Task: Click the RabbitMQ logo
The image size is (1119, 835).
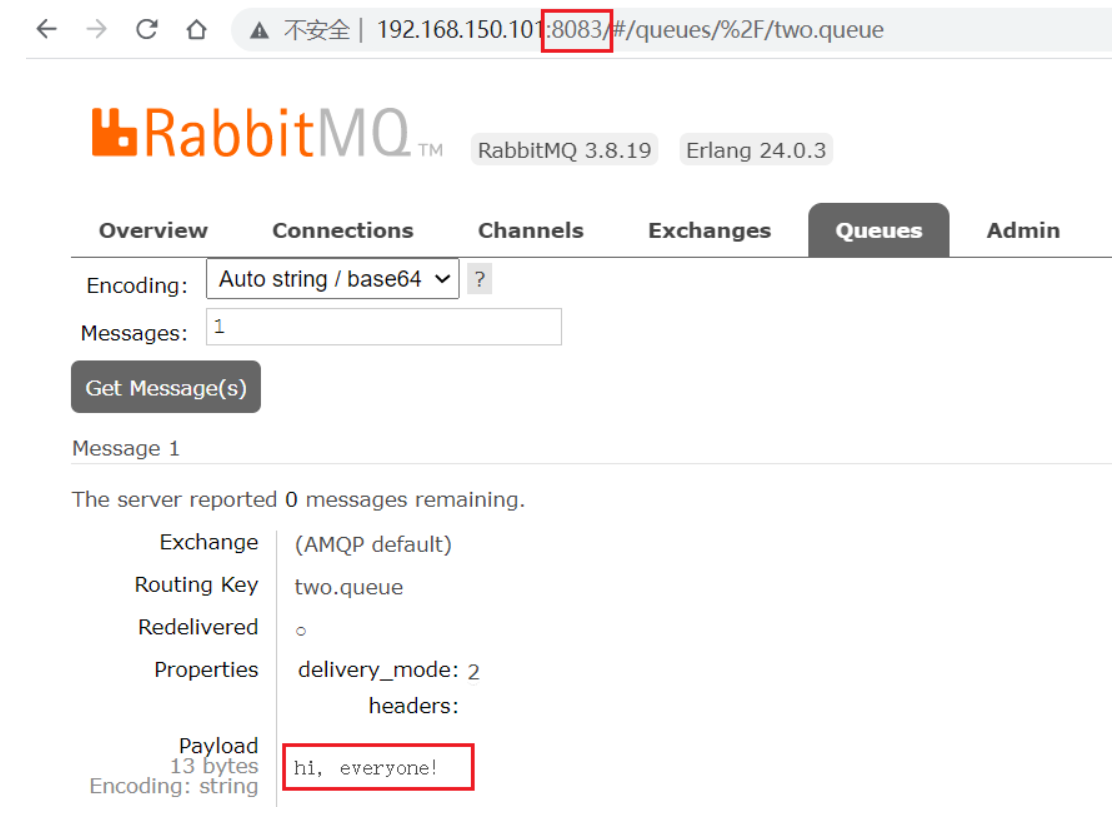Action: (x=267, y=132)
